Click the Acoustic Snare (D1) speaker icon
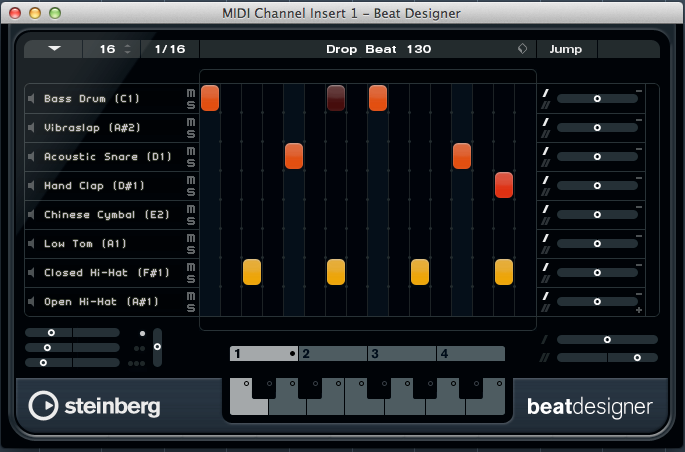Image resolution: width=685 pixels, height=452 pixels. 31,156
